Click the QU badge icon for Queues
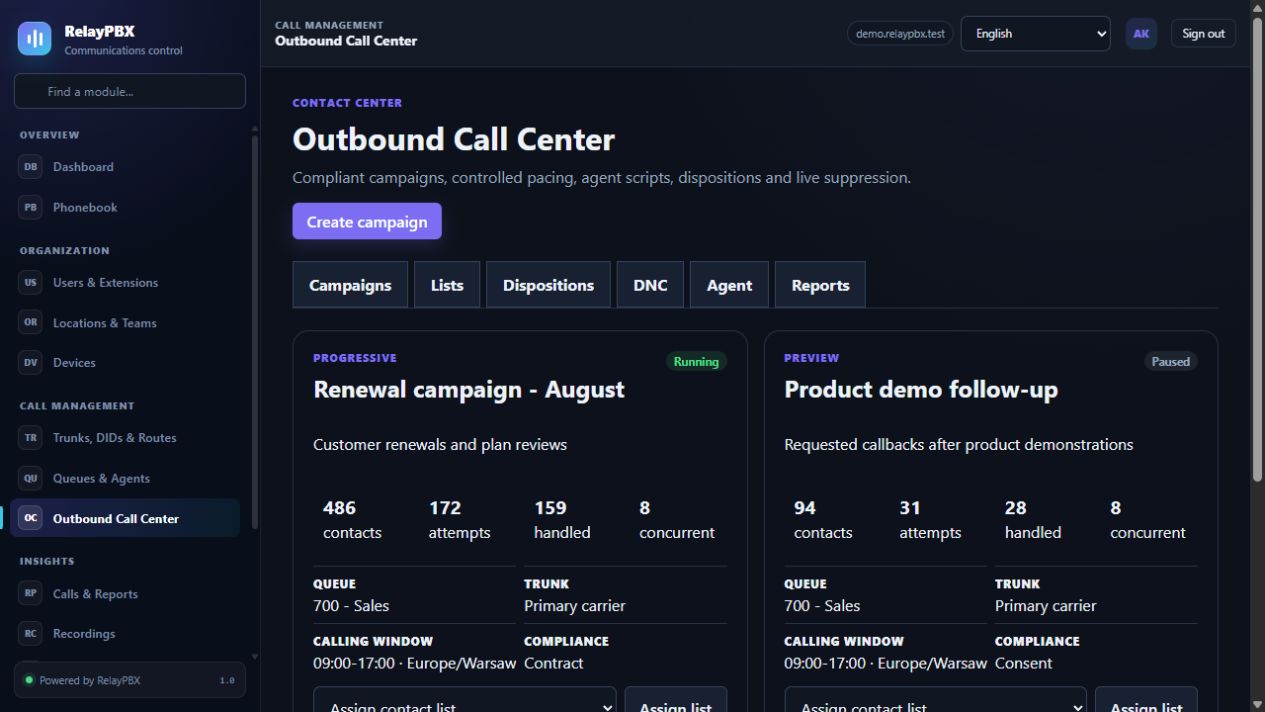The image size is (1265, 712). click(x=31, y=478)
